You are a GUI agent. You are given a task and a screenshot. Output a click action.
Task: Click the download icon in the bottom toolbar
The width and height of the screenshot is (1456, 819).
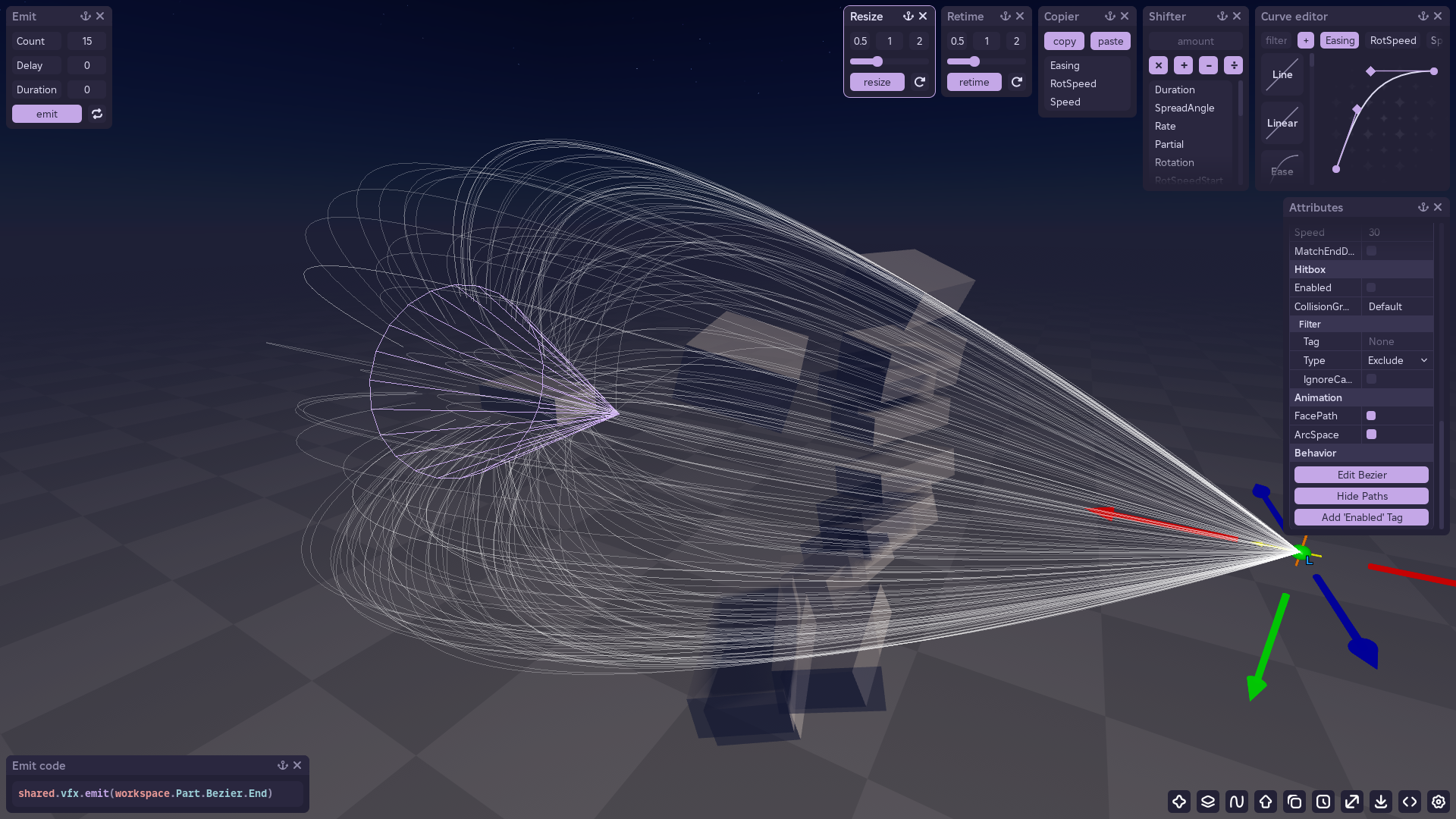click(1380, 802)
